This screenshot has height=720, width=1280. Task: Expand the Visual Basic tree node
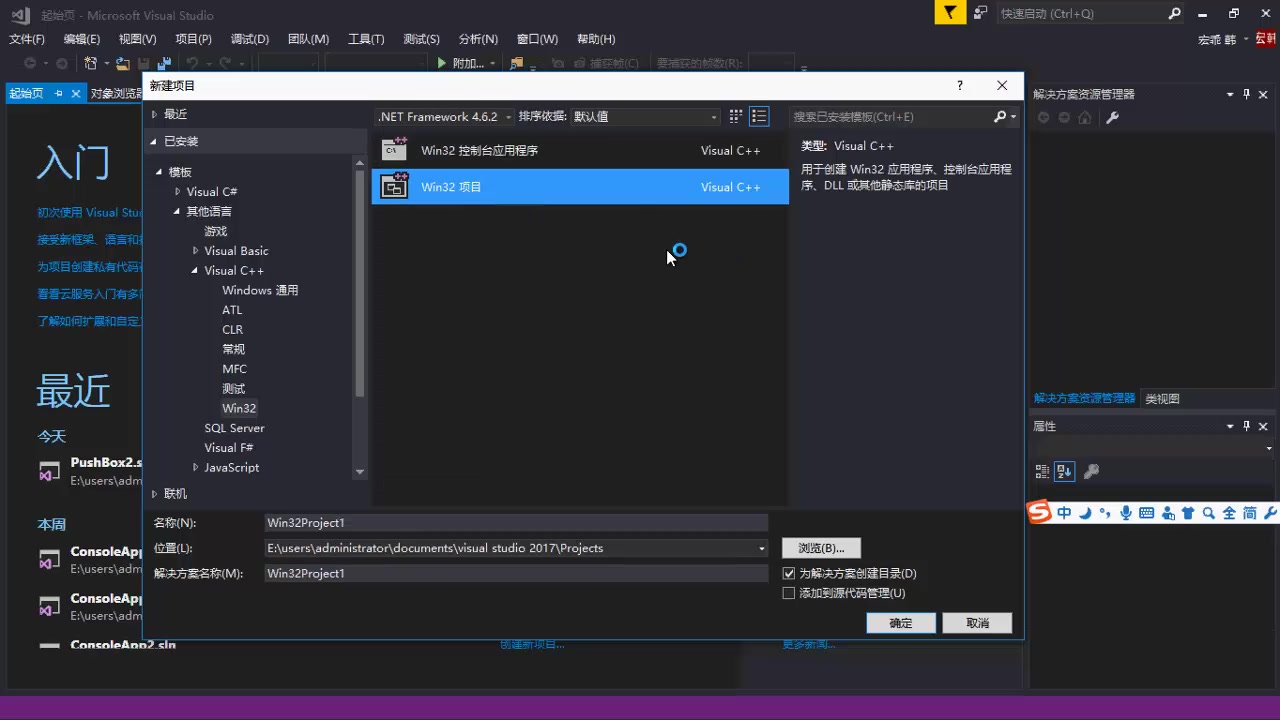pyautogui.click(x=195, y=251)
